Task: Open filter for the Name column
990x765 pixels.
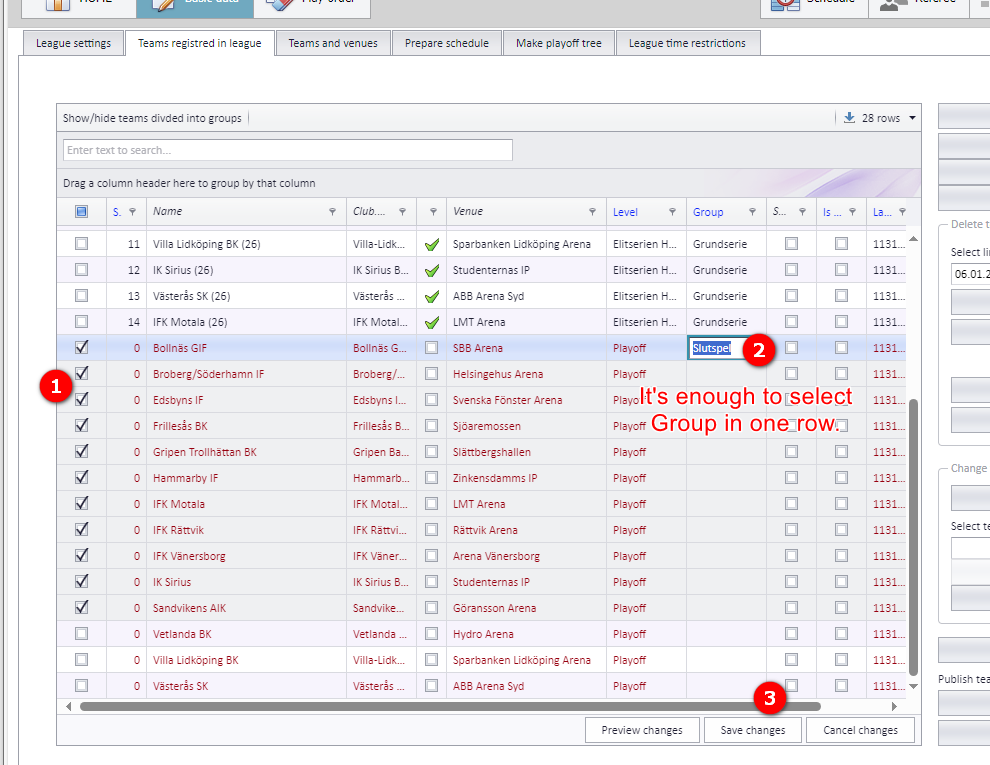Action: point(332,212)
